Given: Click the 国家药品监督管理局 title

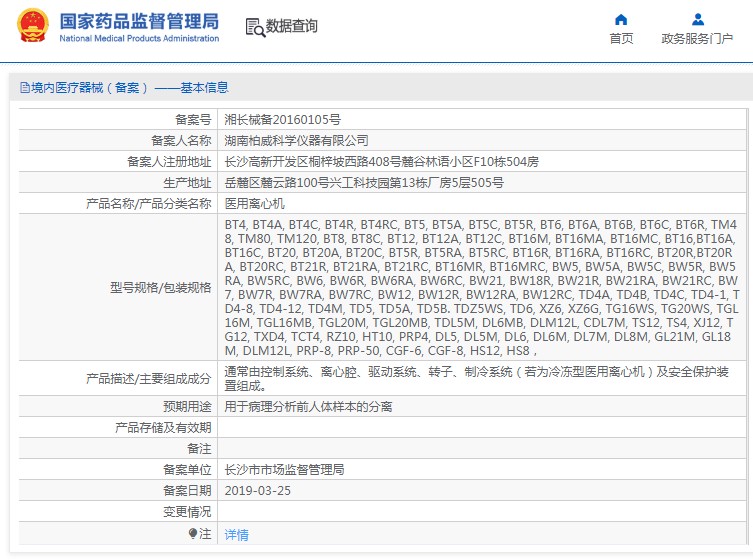Looking at the screenshot, I should (139, 22).
